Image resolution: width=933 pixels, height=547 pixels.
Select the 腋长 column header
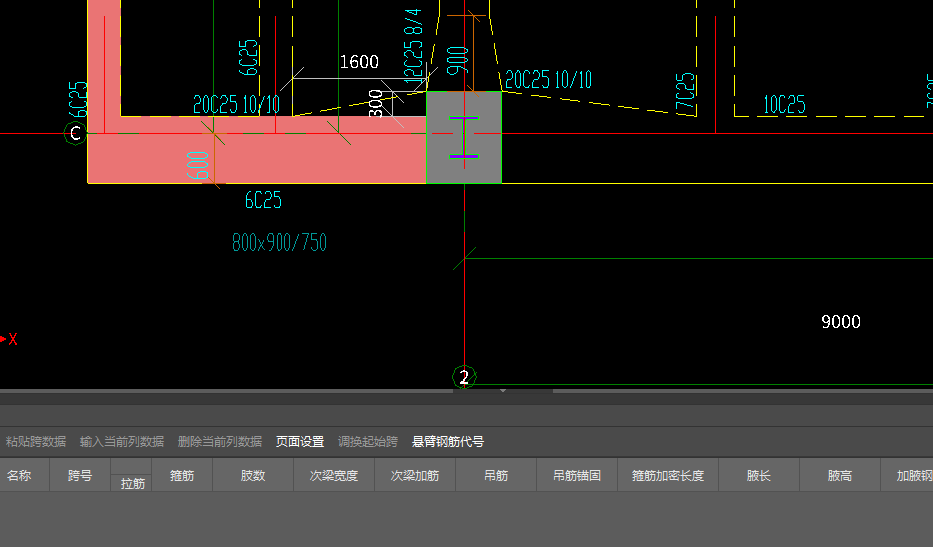(x=759, y=475)
